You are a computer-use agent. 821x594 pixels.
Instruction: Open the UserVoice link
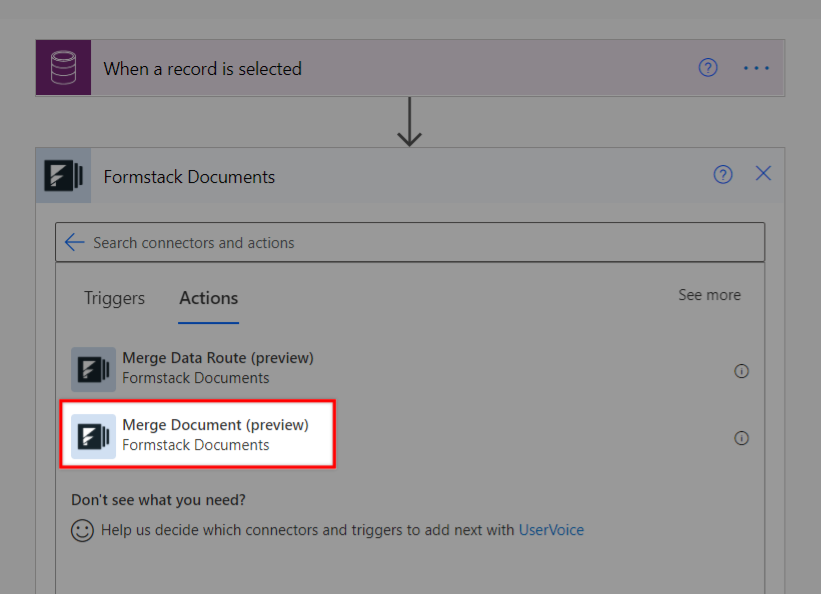[x=551, y=530]
